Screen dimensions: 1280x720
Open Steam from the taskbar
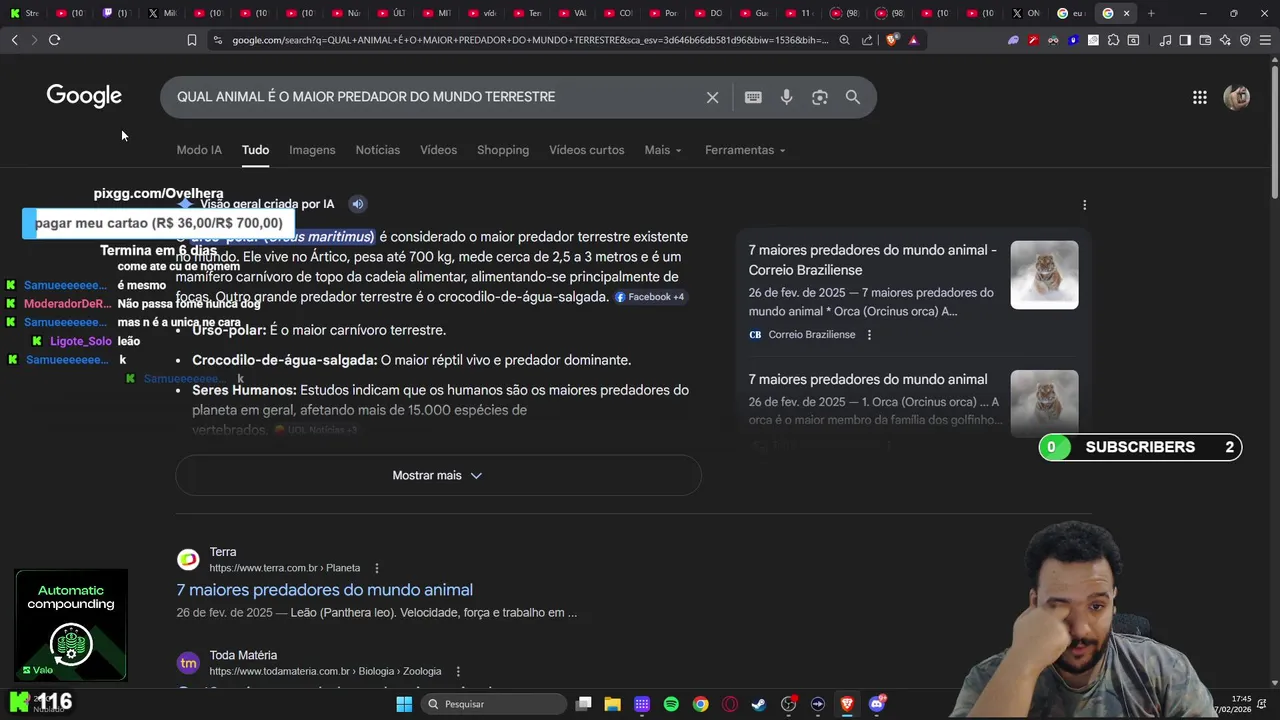pos(759,704)
